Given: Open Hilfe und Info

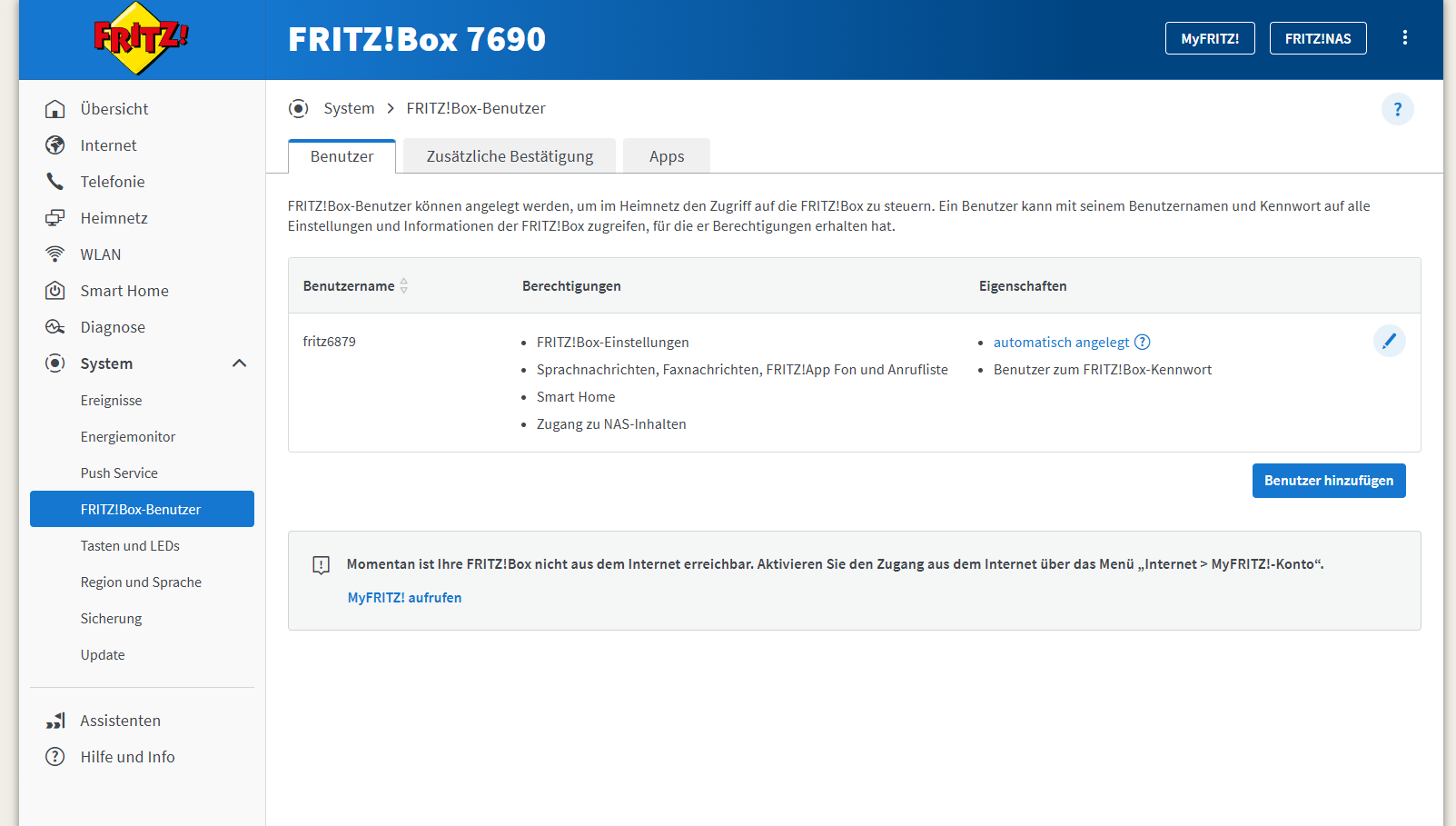Looking at the screenshot, I should coord(127,757).
